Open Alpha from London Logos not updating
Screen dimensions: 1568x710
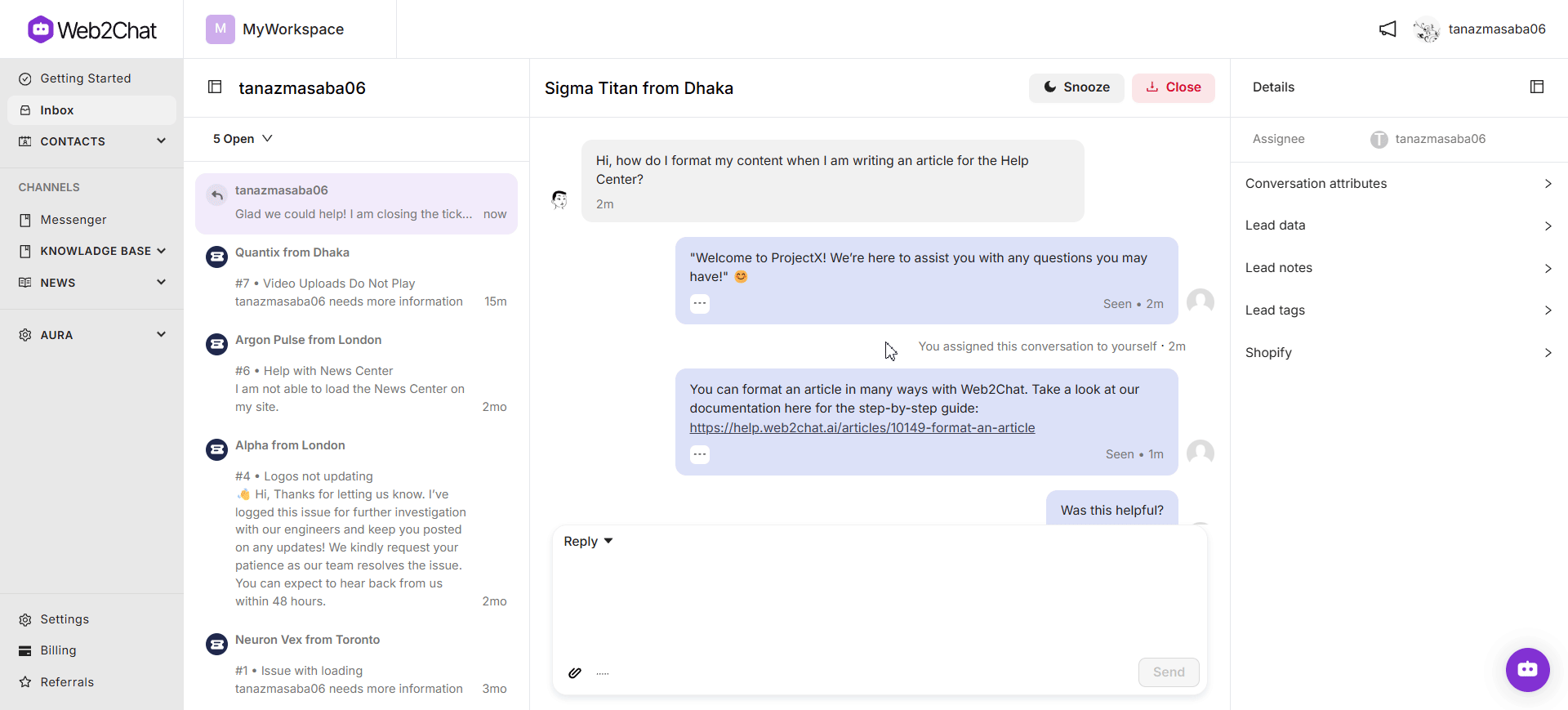(x=356, y=524)
